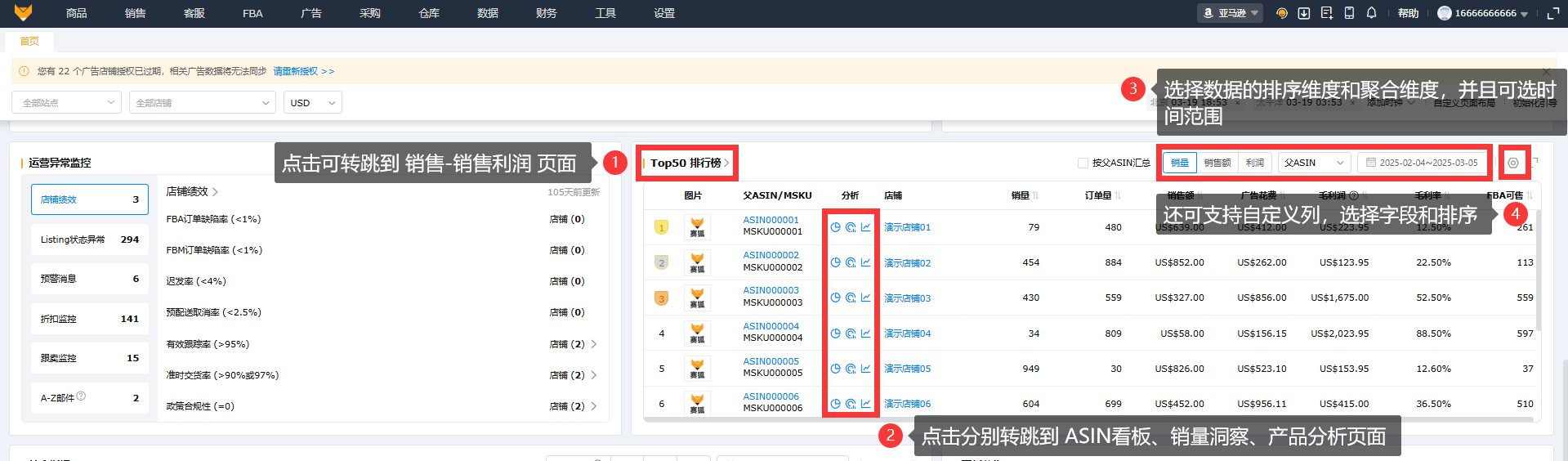Enable 按父ASIN汇总 checkbox

[x=1083, y=163]
